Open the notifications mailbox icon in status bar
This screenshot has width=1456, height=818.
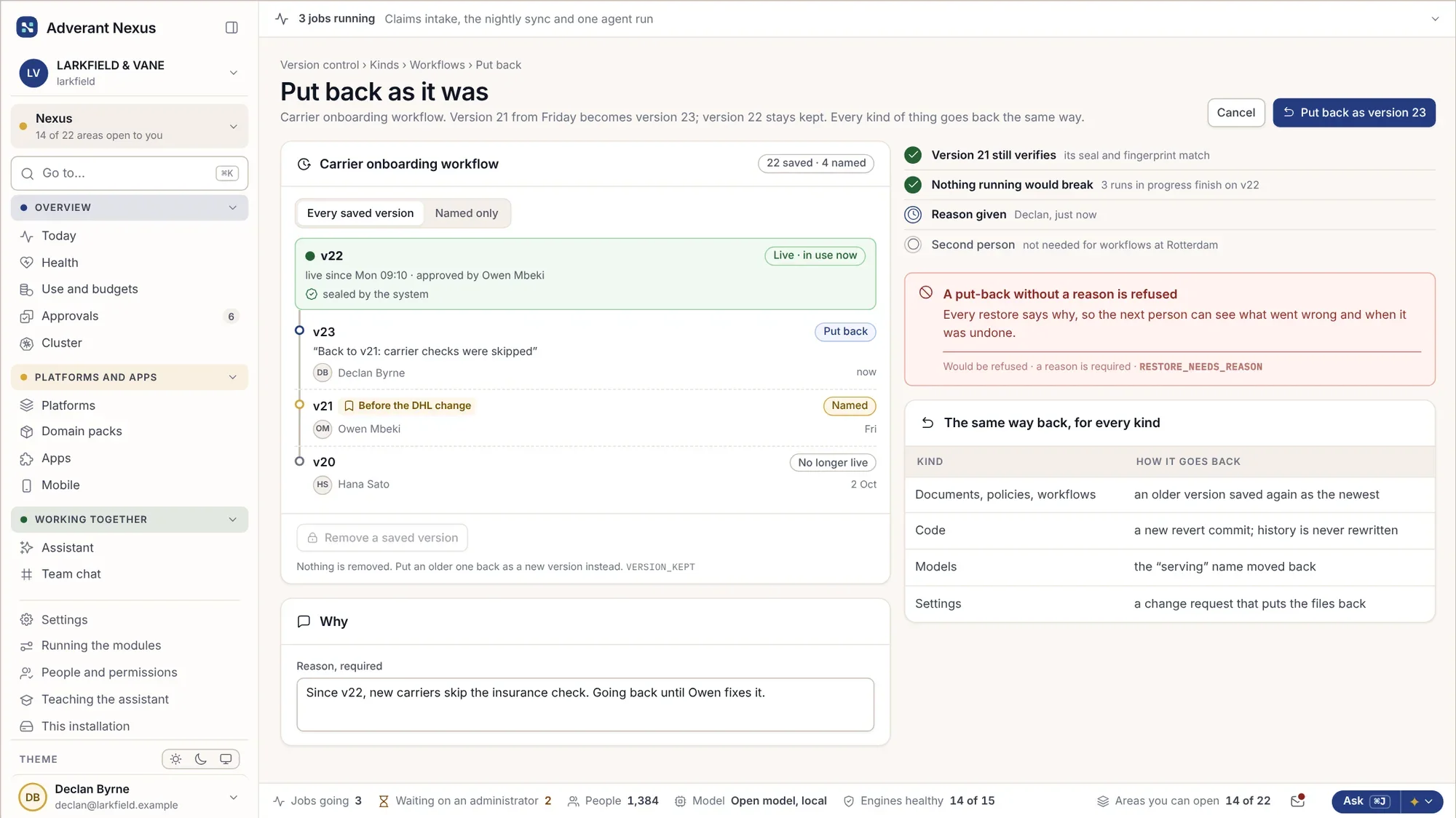pyautogui.click(x=1297, y=801)
